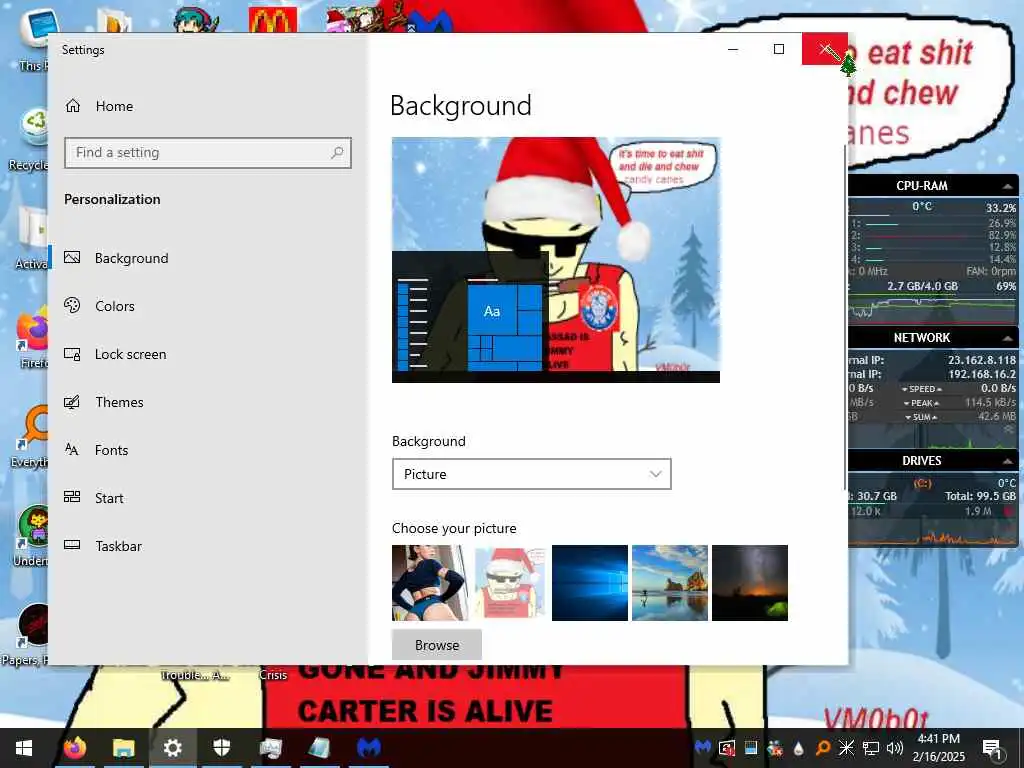Open the notification center icon
Viewport: 1024px width, 768px height.
point(993,748)
